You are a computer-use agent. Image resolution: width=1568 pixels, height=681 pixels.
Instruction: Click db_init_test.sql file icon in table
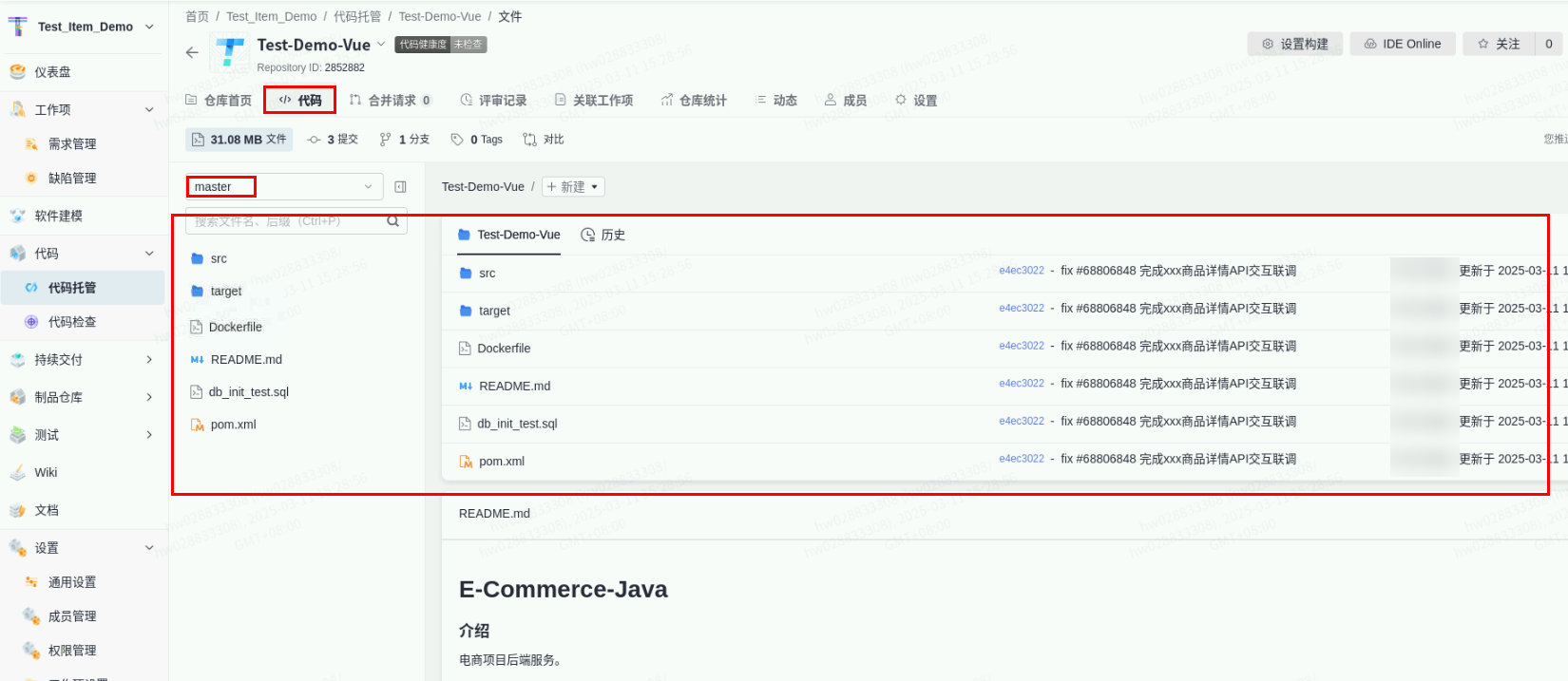tap(465, 424)
